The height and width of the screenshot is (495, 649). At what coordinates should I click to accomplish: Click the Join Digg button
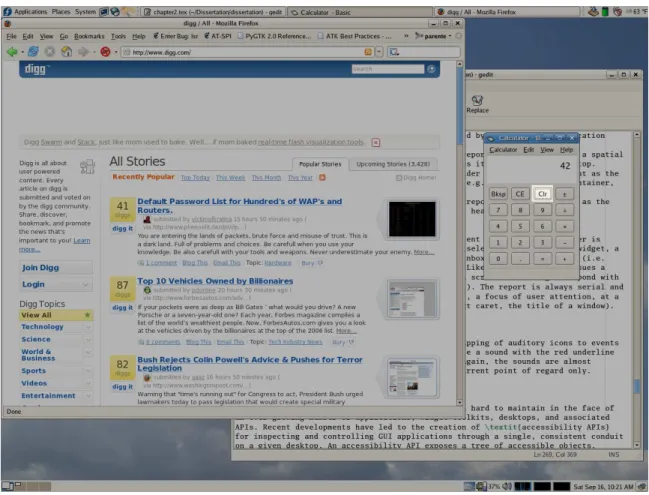pyautogui.click(x=56, y=268)
